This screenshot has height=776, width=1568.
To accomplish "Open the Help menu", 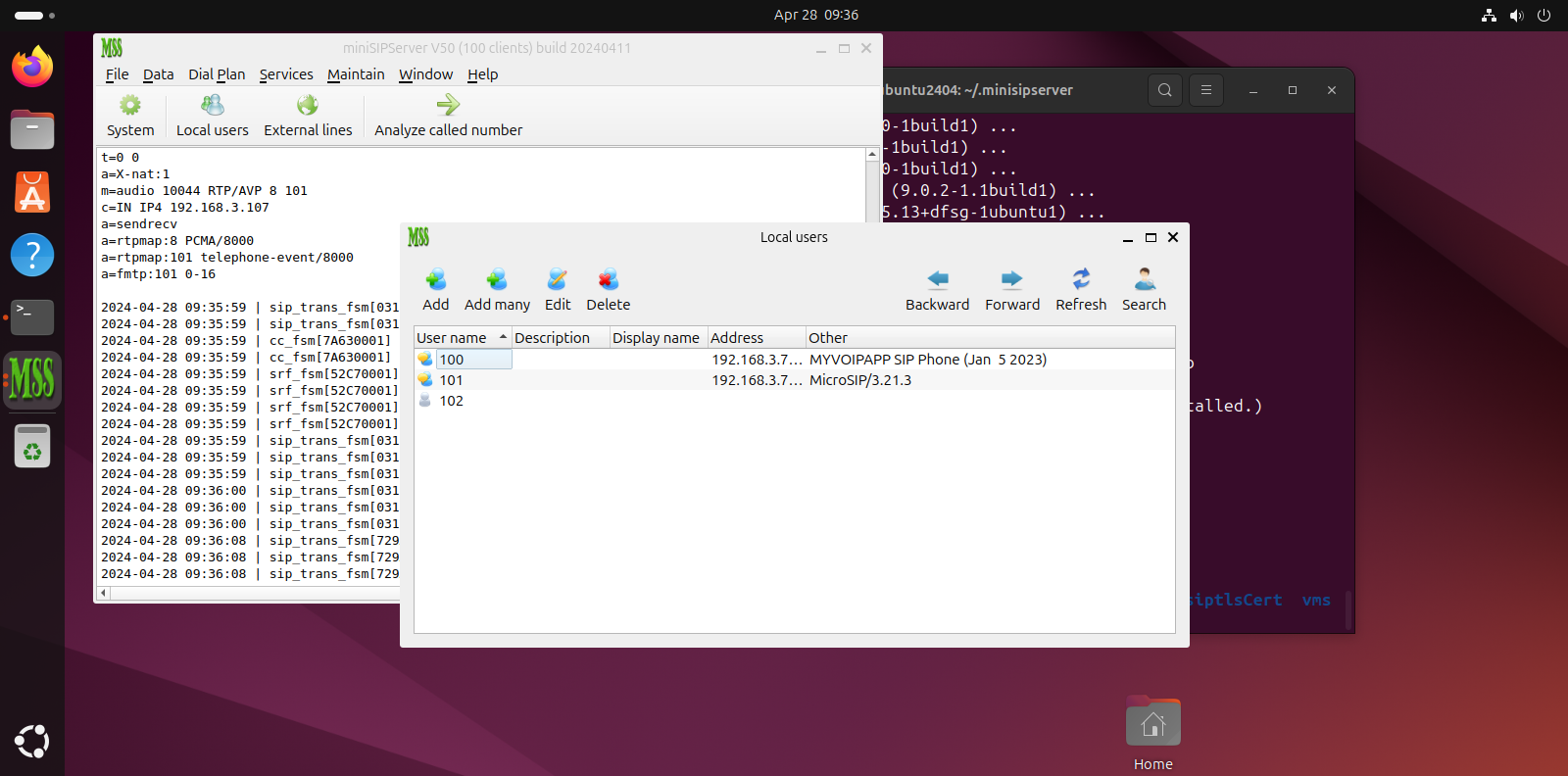I will click(482, 74).
